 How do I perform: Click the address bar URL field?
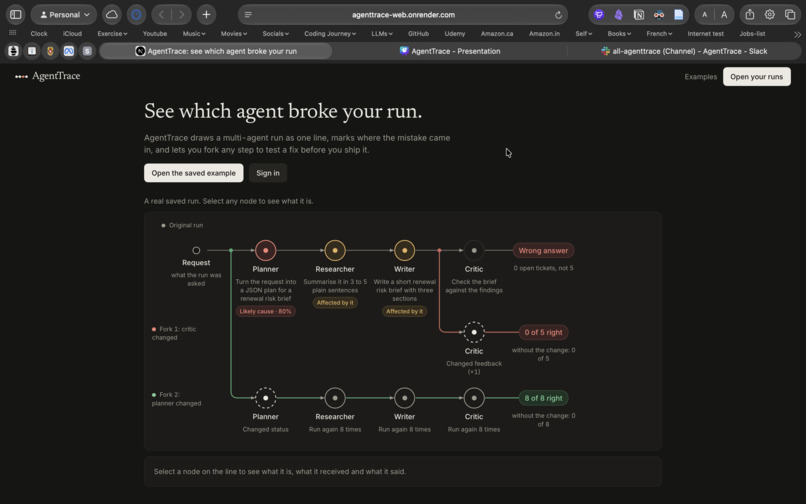coord(403,15)
